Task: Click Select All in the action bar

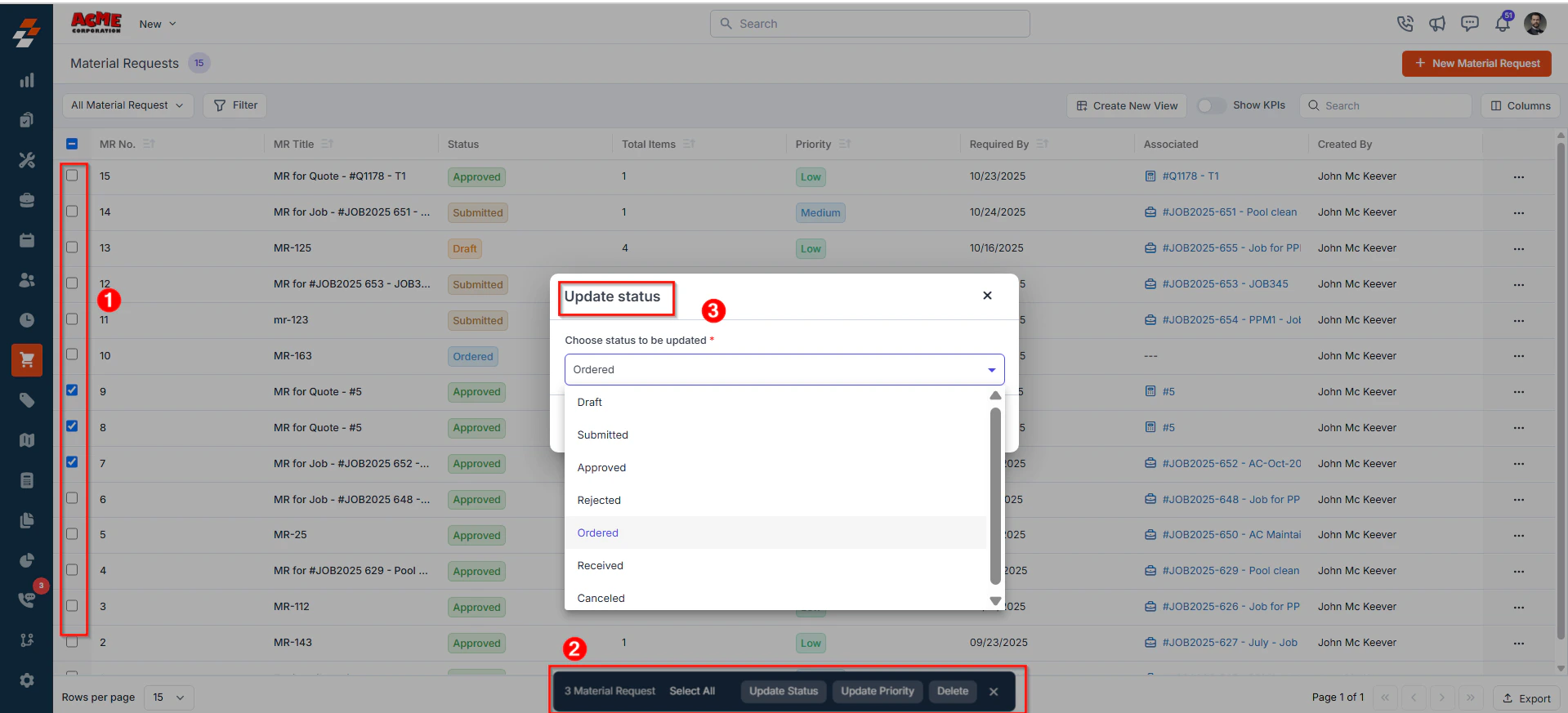Action: click(692, 691)
